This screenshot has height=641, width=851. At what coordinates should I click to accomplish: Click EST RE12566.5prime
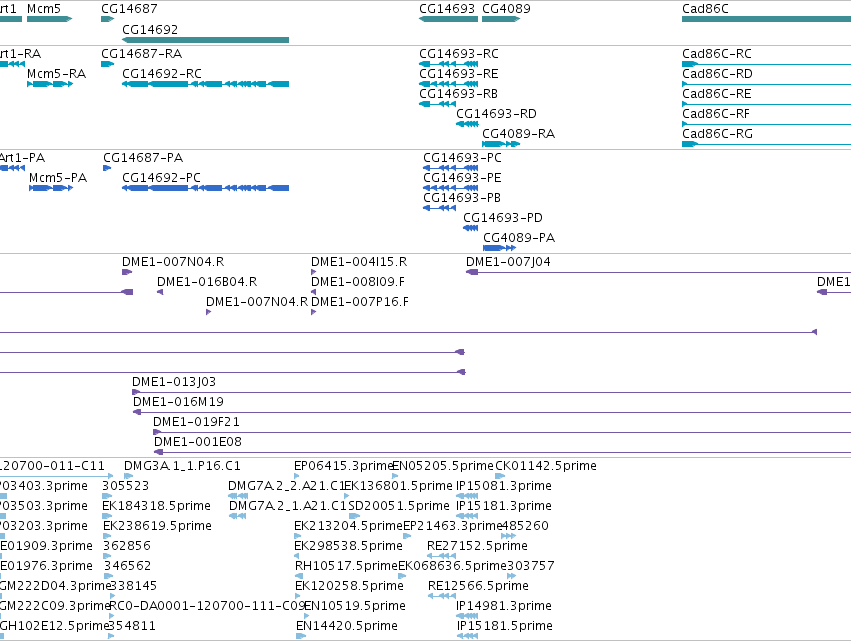coord(442,596)
